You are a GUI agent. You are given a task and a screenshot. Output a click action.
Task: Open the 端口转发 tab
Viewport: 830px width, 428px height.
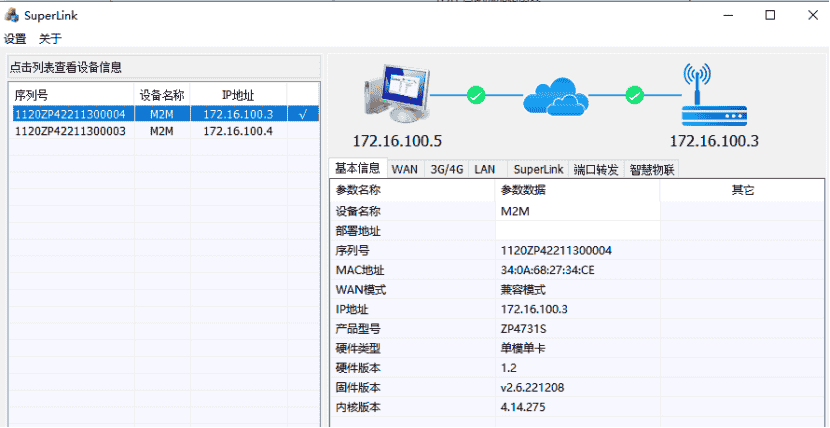pos(596,169)
